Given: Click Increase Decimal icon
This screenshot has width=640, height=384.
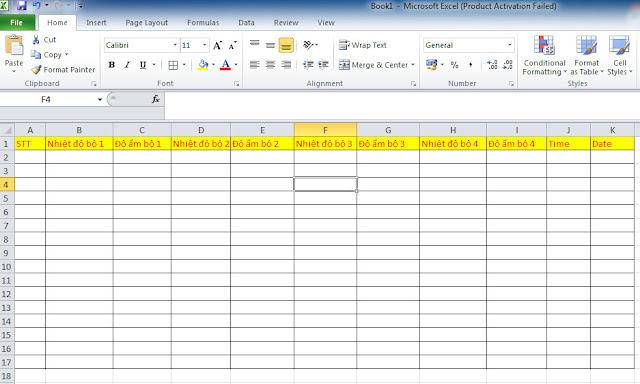Looking at the screenshot, I should click(x=492, y=64).
